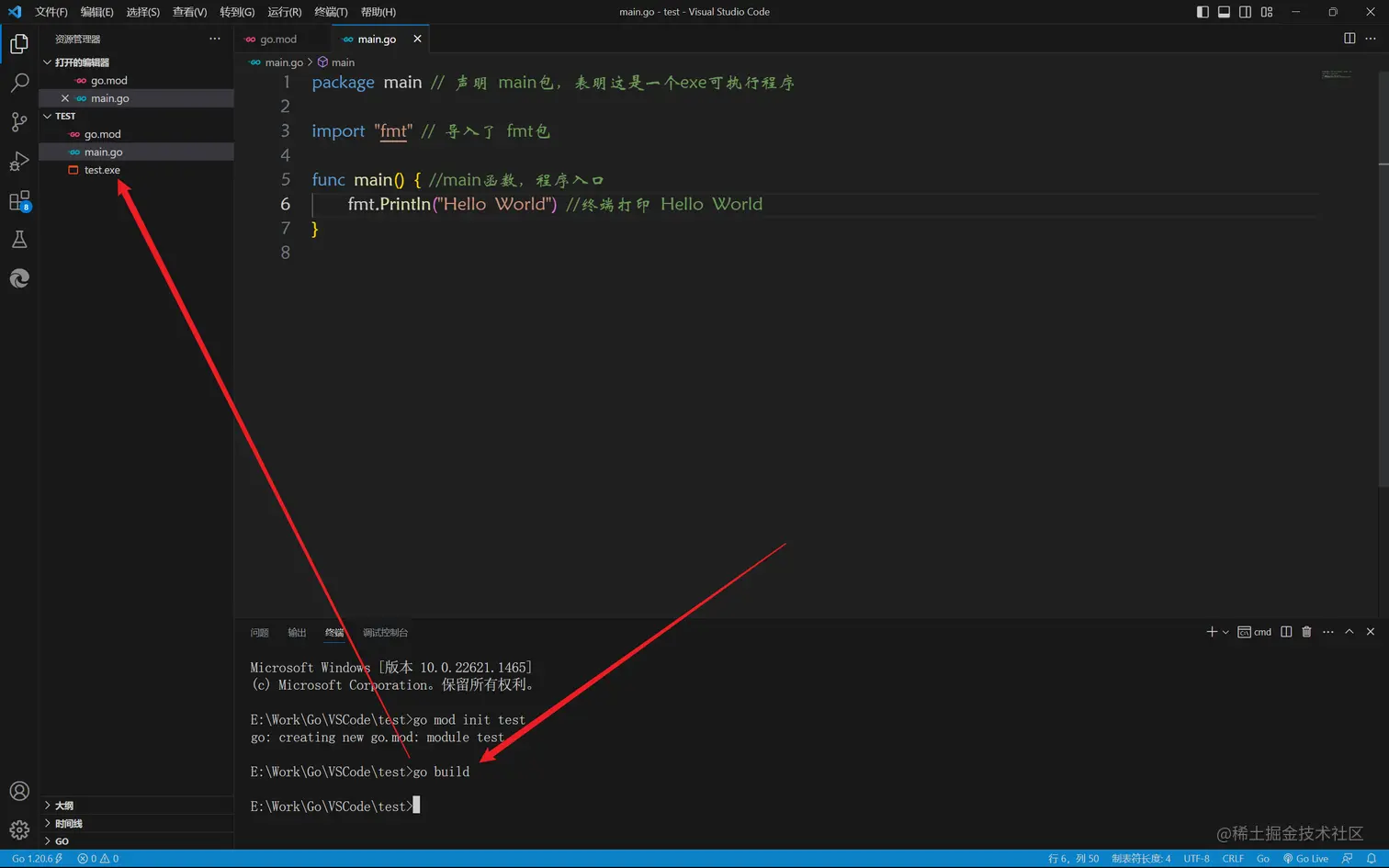
Task: Open the 文件(F) menu
Action: (x=51, y=12)
